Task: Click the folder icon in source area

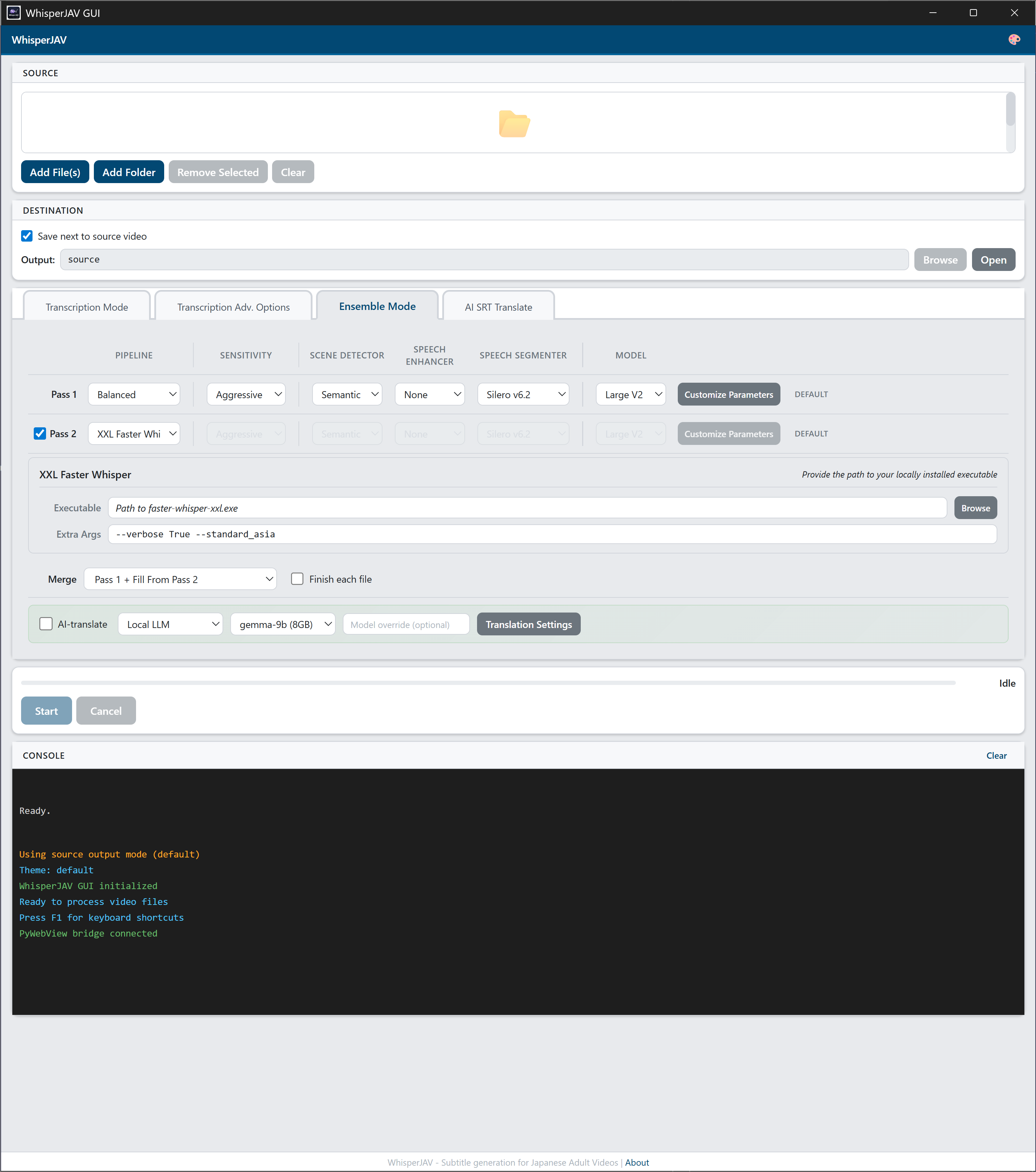Action: [x=514, y=123]
